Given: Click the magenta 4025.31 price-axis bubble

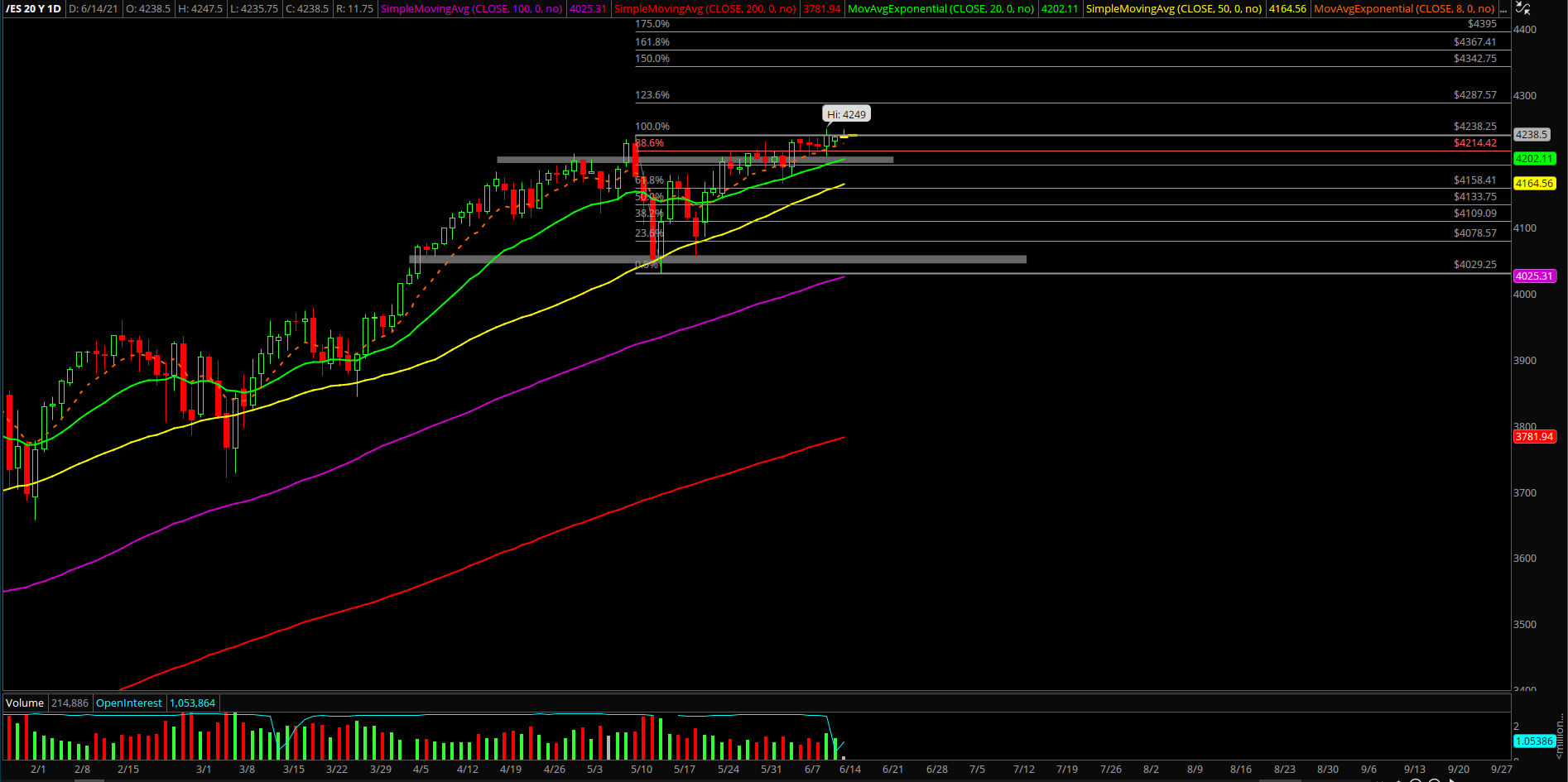Looking at the screenshot, I should pyautogui.click(x=1535, y=276).
